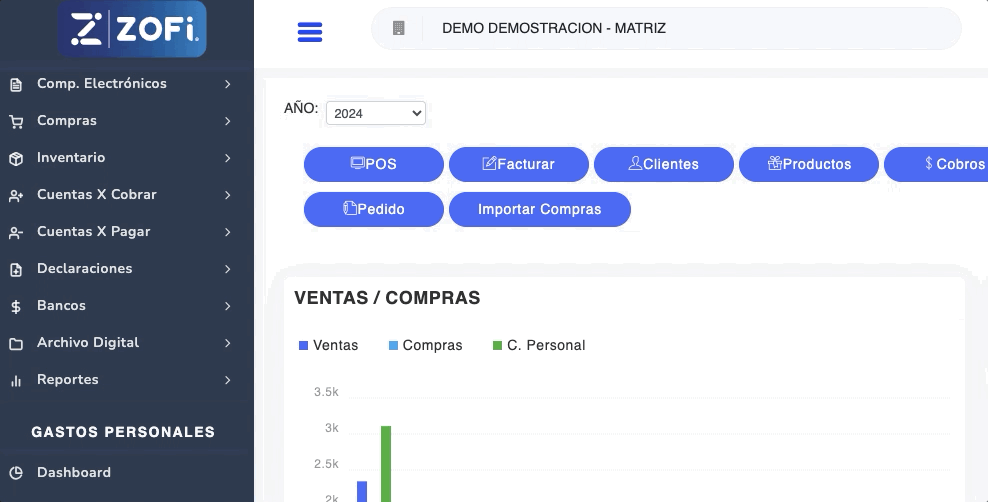988x502 pixels.
Task: Click the green C. Personal chart bar
Action: (386, 463)
